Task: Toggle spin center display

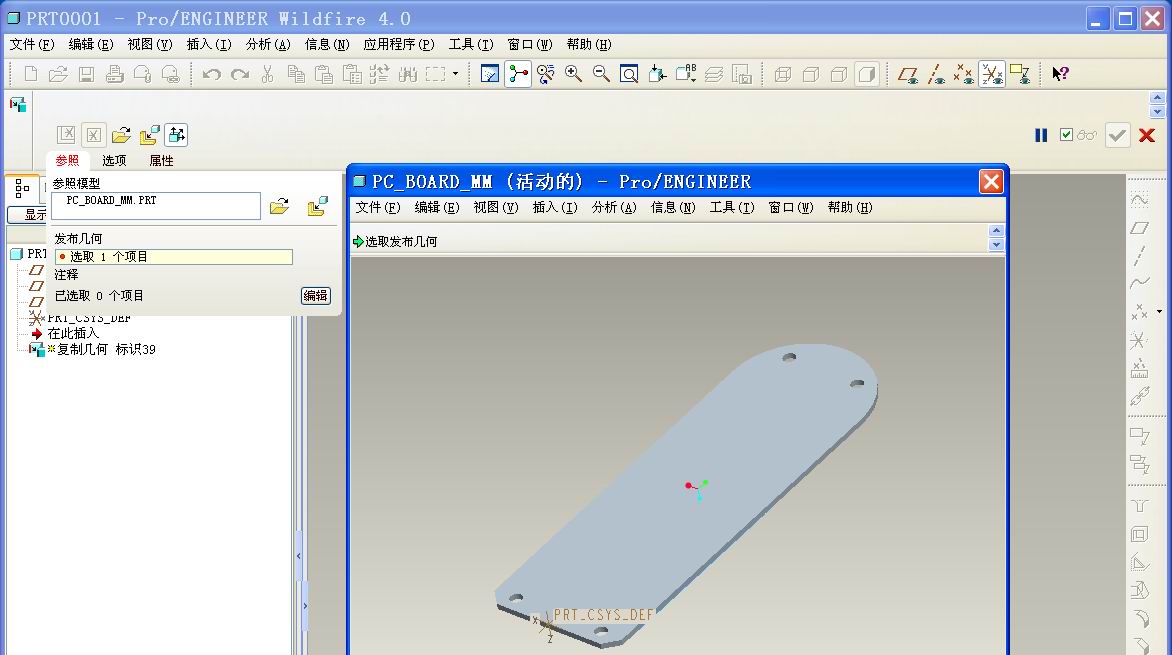Action: (518, 74)
